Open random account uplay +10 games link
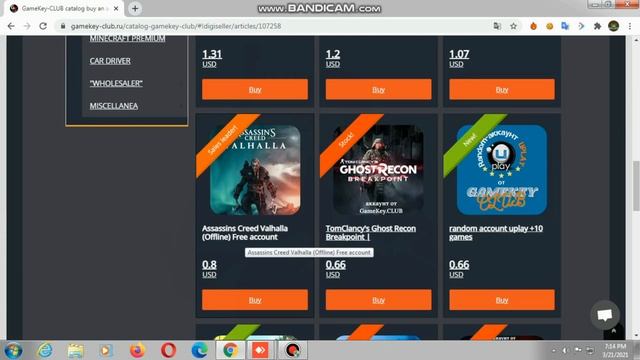 496,233
